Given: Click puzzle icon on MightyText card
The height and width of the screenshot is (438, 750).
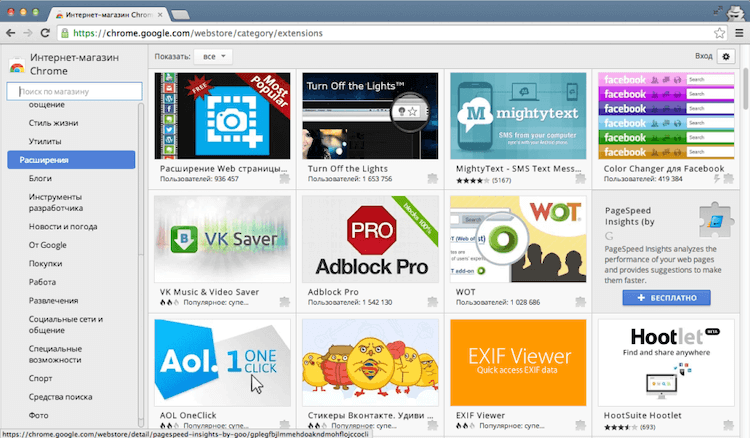Looking at the screenshot, I should [580, 179].
